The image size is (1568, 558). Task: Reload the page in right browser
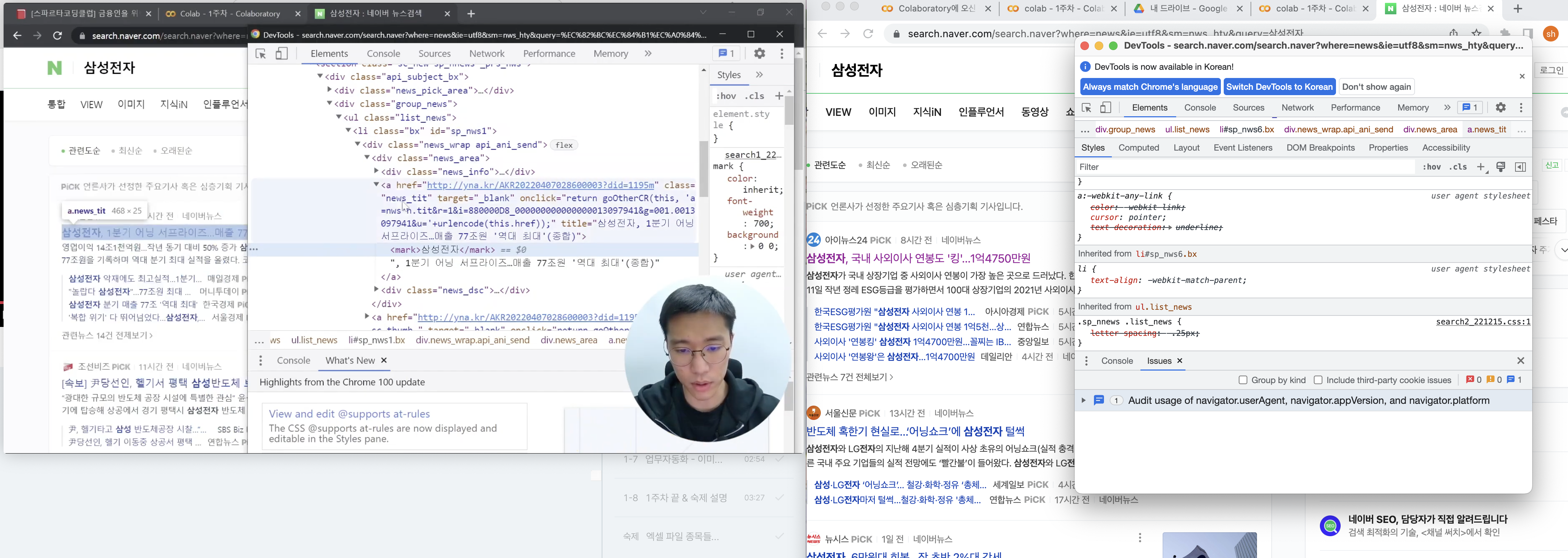click(868, 34)
